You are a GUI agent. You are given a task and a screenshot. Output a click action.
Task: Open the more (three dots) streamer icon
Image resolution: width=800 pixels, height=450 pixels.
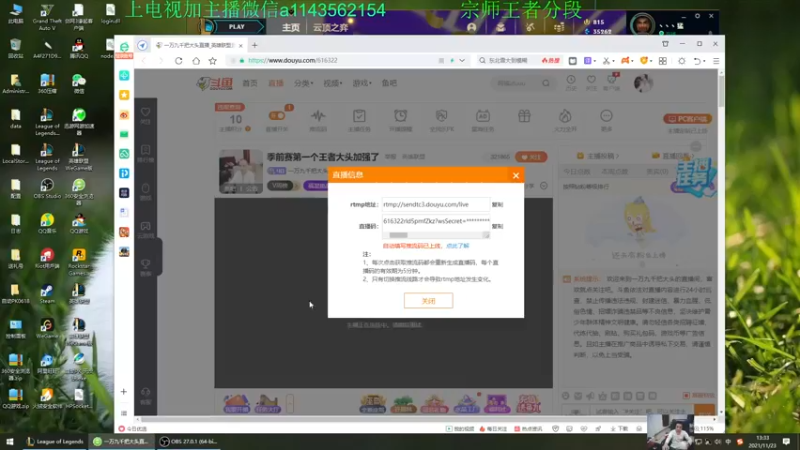coord(606,116)
